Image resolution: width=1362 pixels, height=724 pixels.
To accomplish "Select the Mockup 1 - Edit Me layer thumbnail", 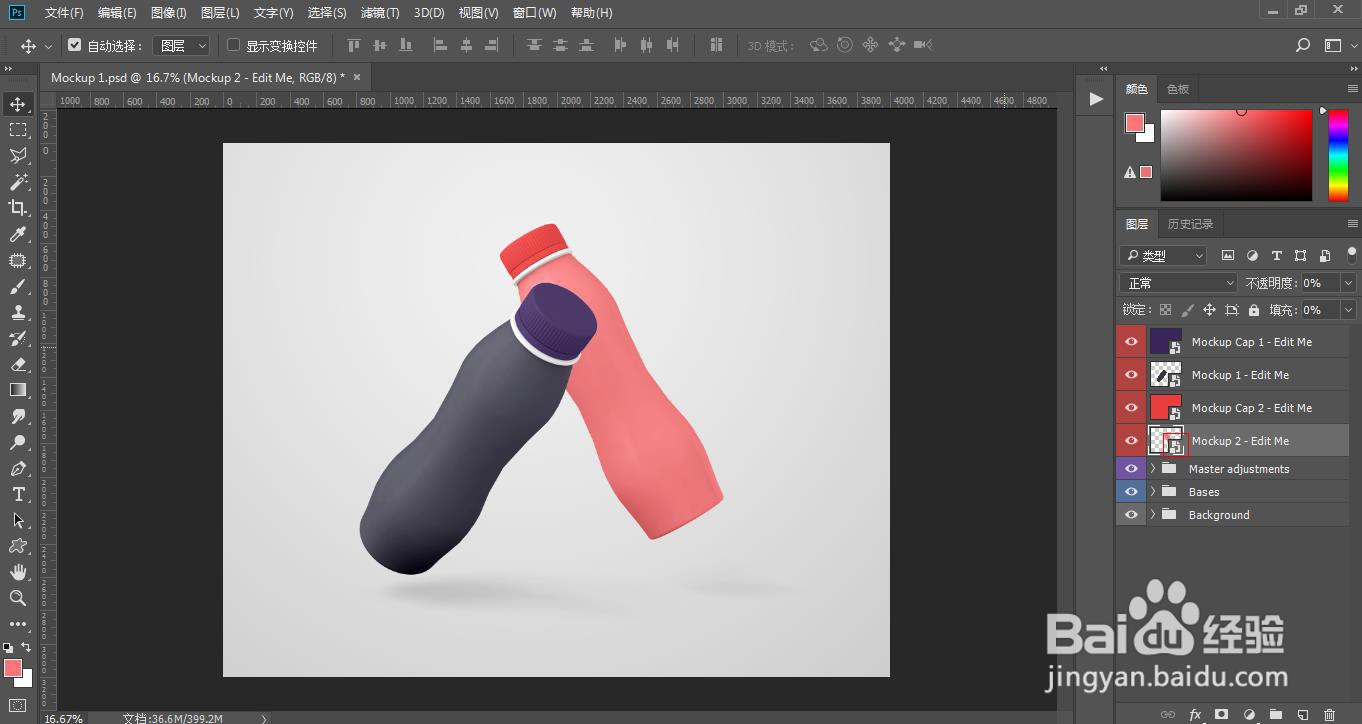I will [x=1166, y=375].
